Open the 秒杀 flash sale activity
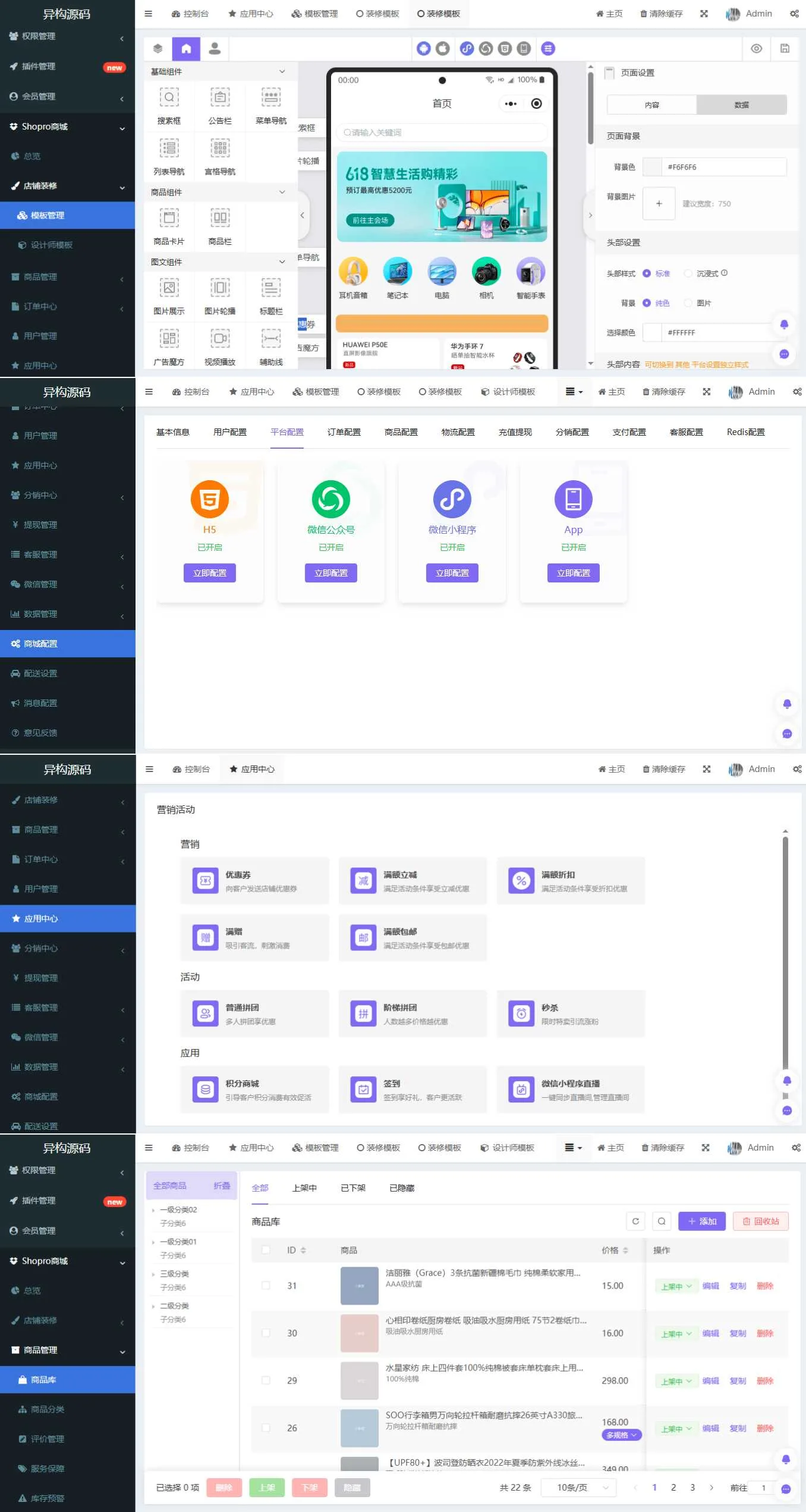Viewport: 806px width, 1512px height. (571, 1014)
